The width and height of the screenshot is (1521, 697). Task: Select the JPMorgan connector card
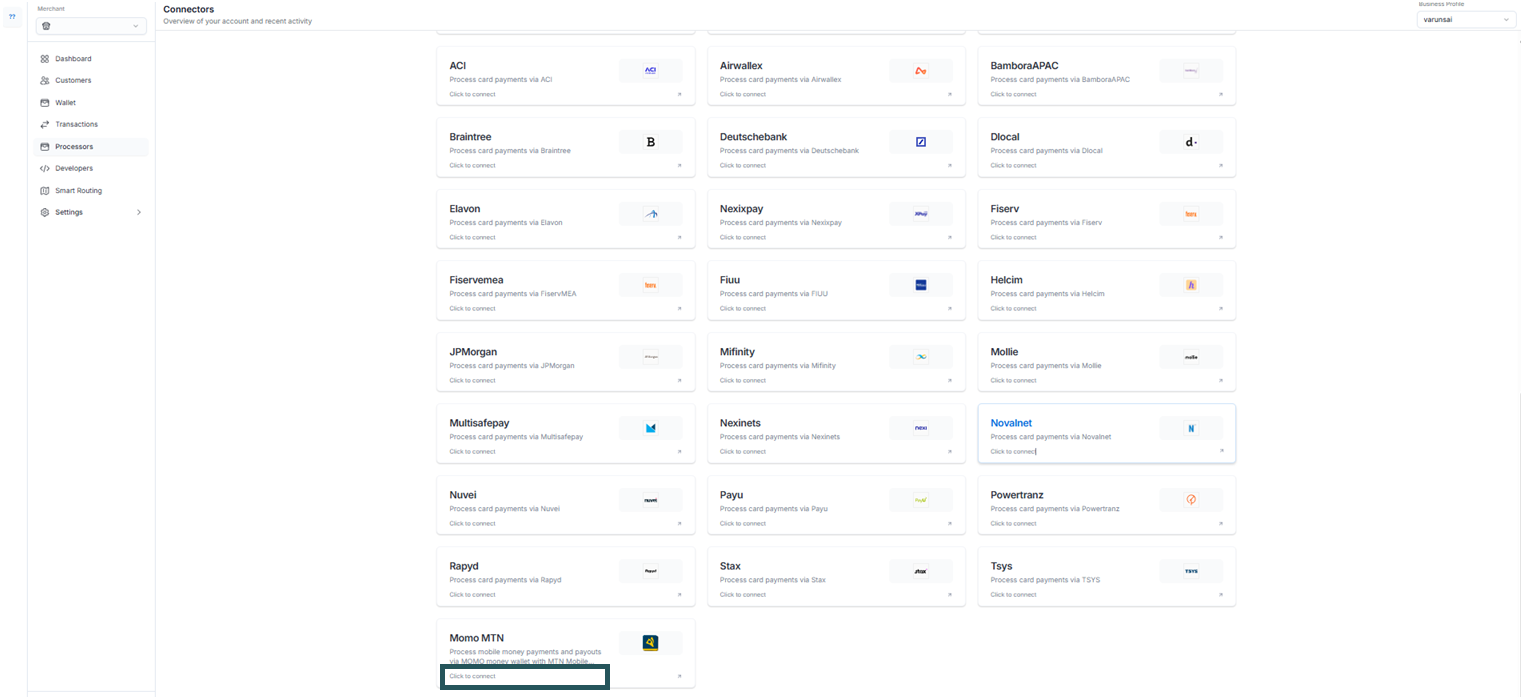pyautogui.click(x=565, y=362)
